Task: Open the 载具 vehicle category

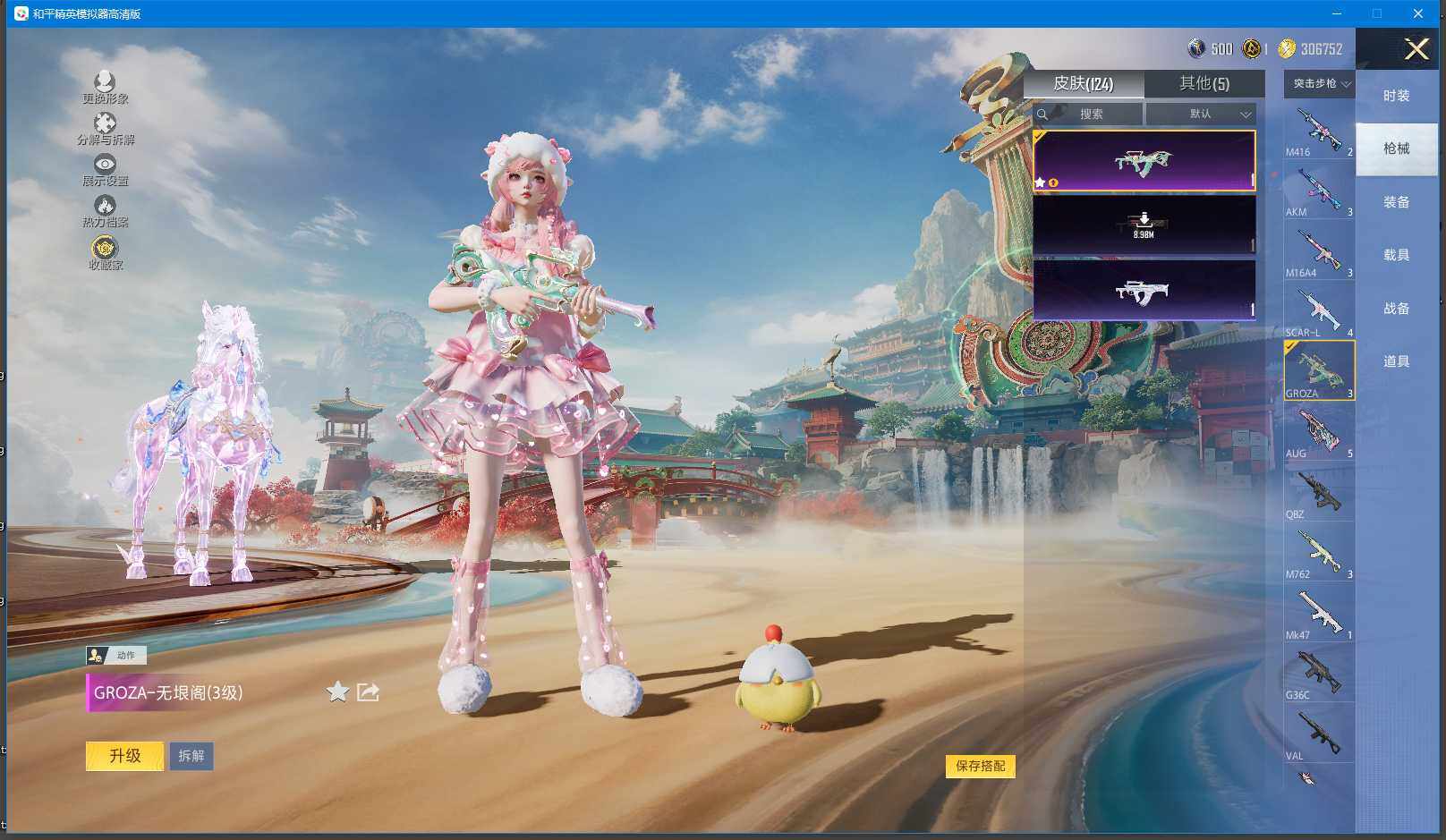Action: coord(1396,255)
